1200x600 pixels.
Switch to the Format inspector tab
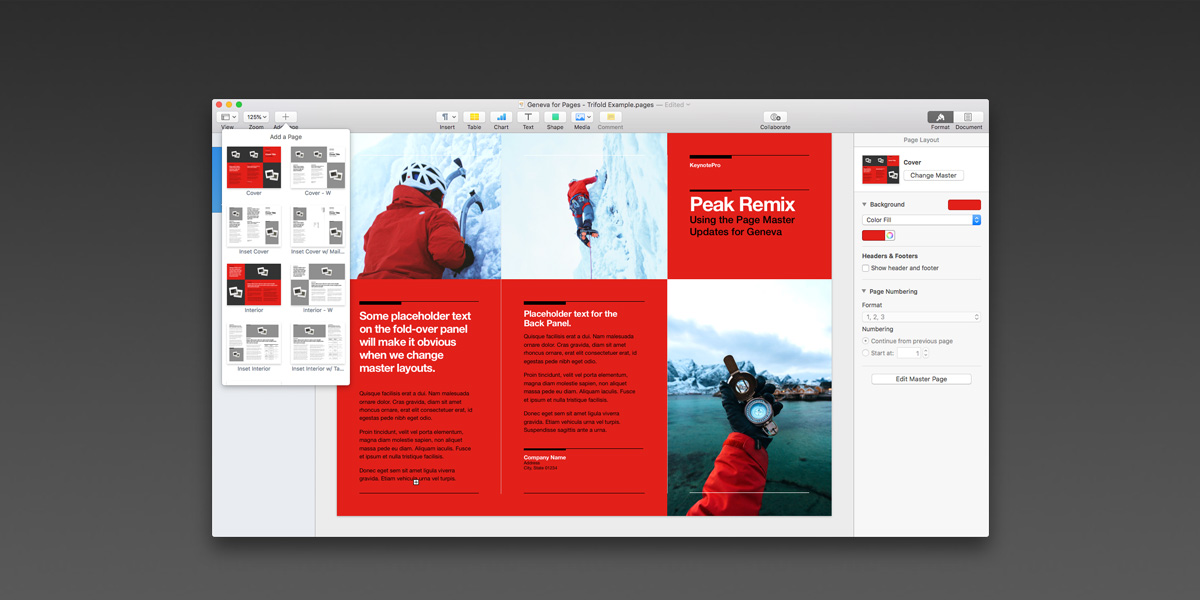click(x=940, y=117)
